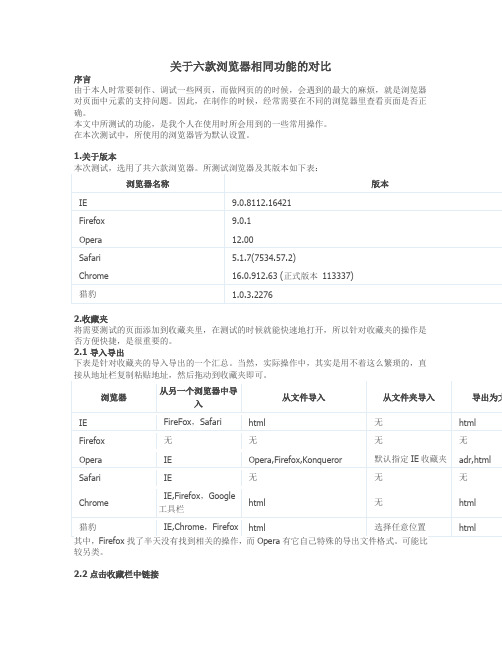The height and width of the screenshot is (649, 502).
Task: Click the FireFox、Safari cell in IE row
Action: (192, 422)
